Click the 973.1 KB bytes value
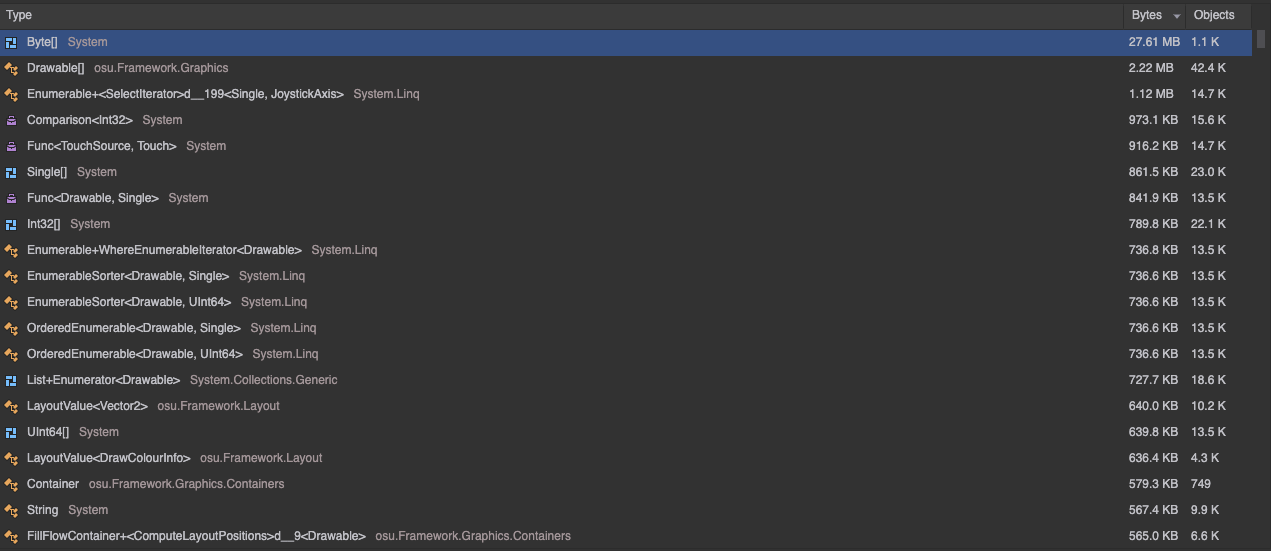The width and height of the screenshot is (1271, 551). [x=1153, y=120]
